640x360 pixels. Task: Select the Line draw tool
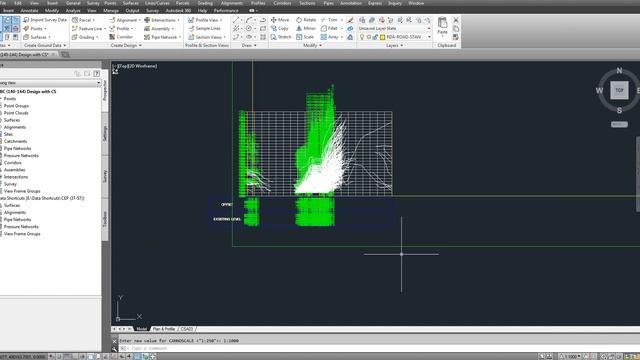[x=236, y=20]
